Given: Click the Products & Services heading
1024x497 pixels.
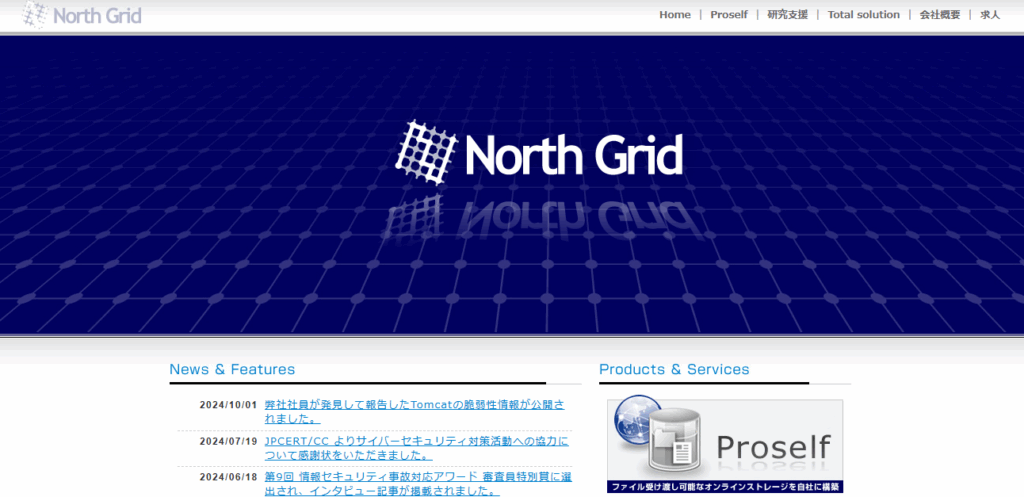Looking at the screenshot, I should coord(674,369).
